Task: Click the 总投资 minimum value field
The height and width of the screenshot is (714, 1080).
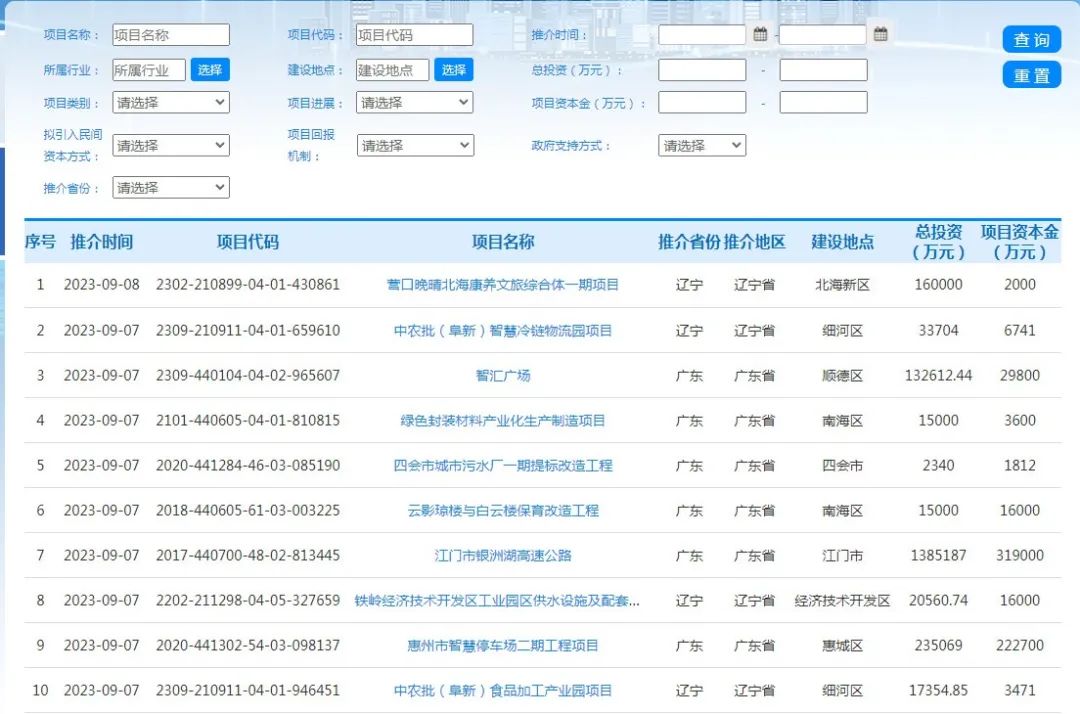Action: [702, 70]
